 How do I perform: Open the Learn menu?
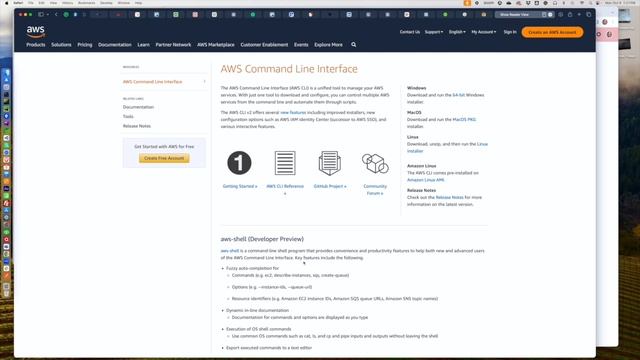(143, 45)
